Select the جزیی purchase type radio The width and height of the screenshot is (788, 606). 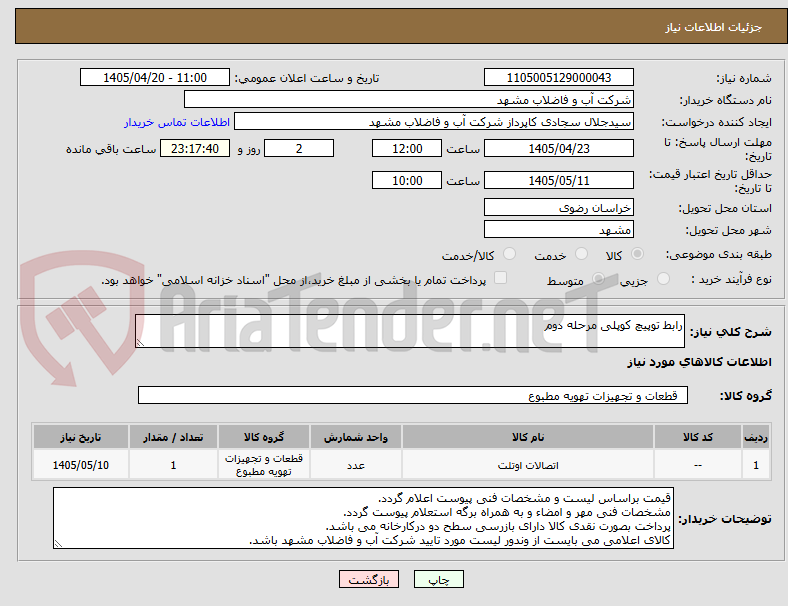tap(663, 279)
